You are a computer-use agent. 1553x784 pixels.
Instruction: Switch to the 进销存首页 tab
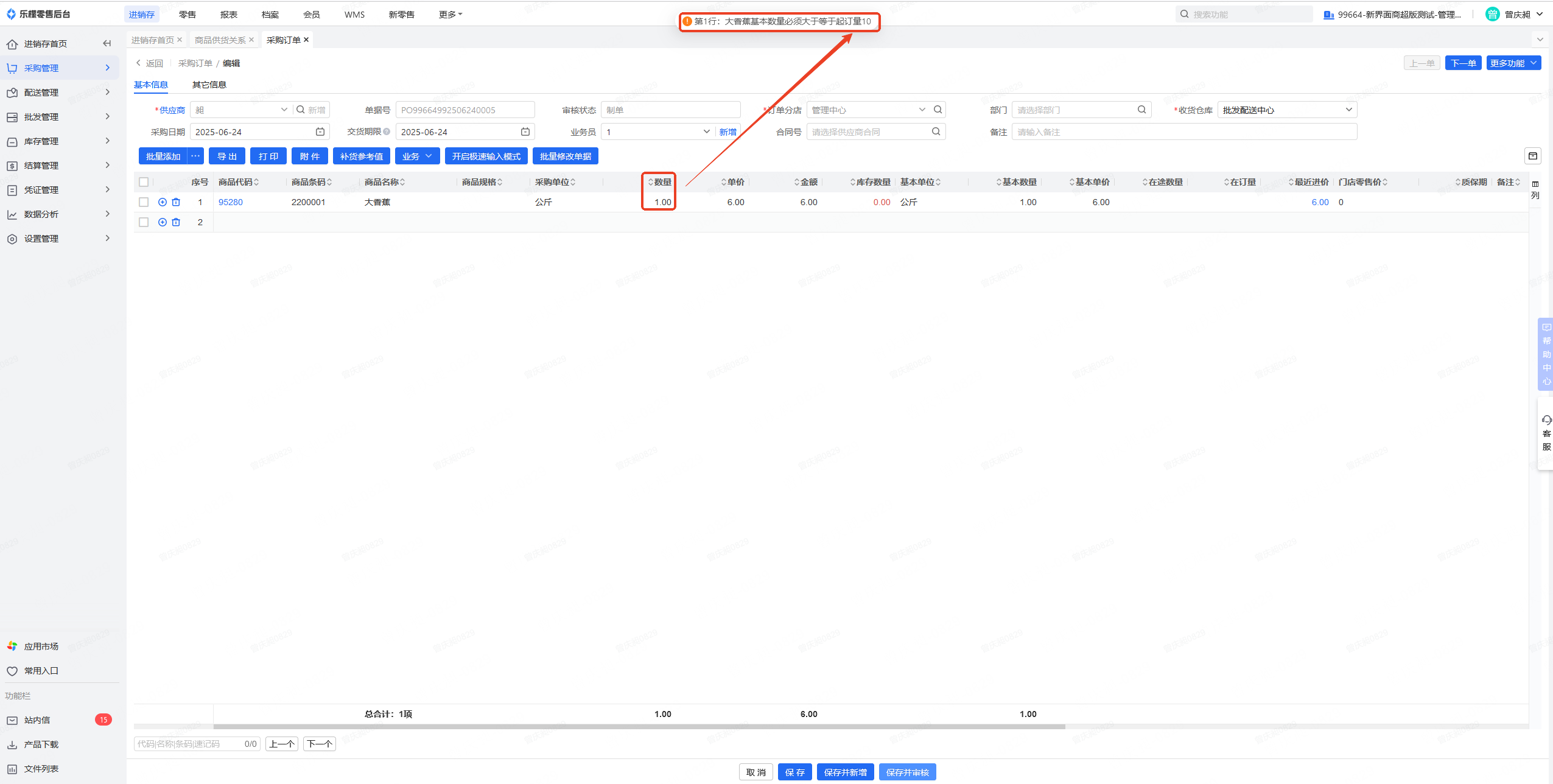coord(153,40)
